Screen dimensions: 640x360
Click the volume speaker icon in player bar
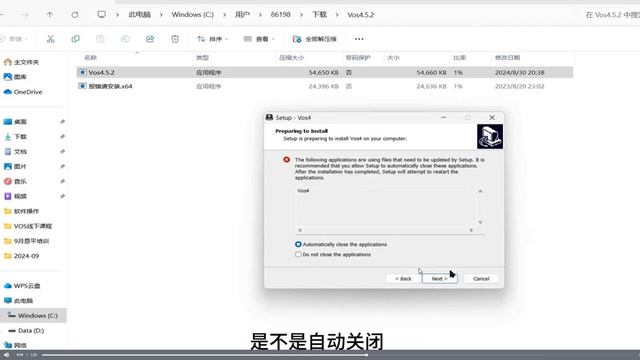click(x=7, y=355)
